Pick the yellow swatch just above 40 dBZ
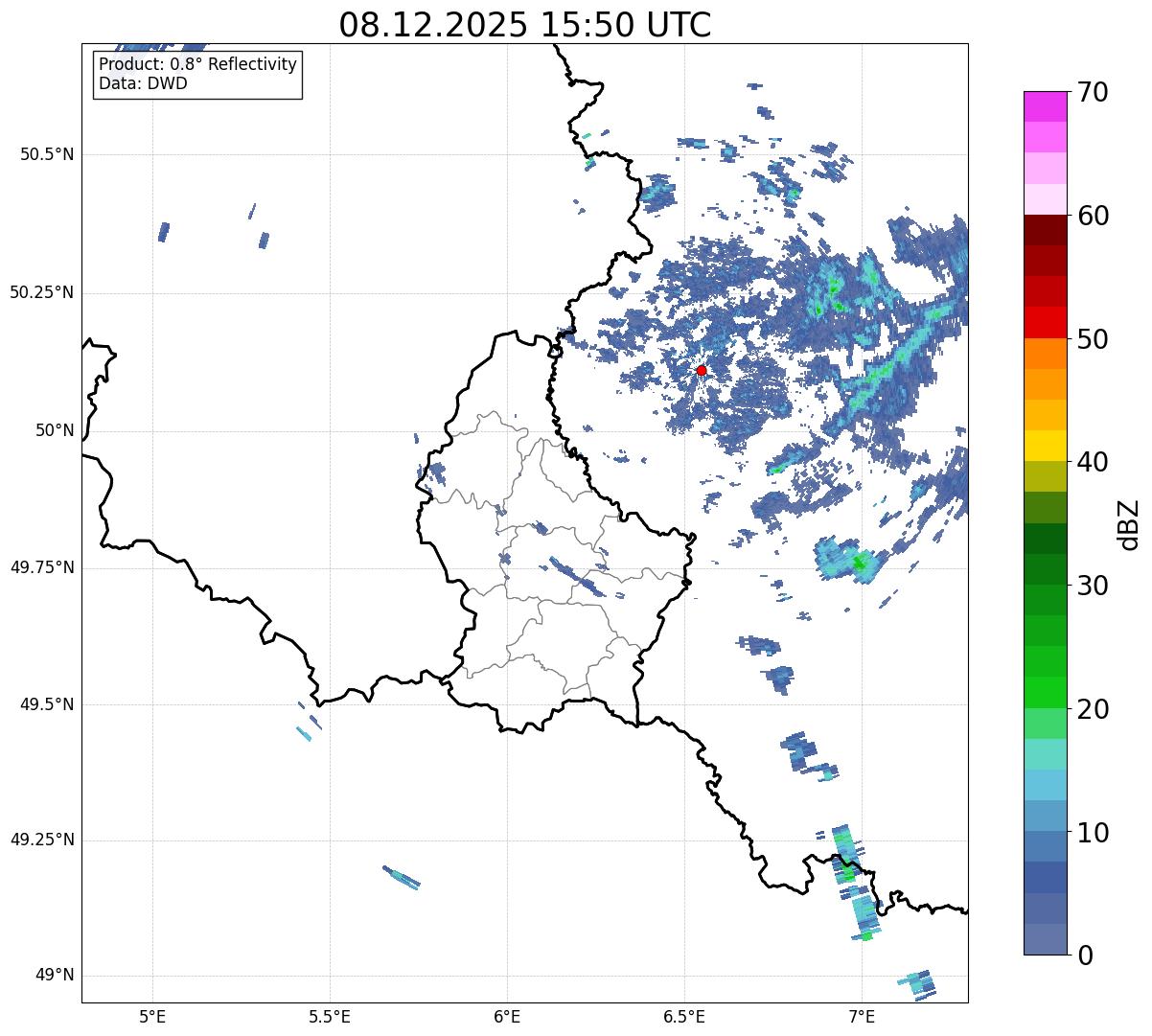 (1046, 447)
